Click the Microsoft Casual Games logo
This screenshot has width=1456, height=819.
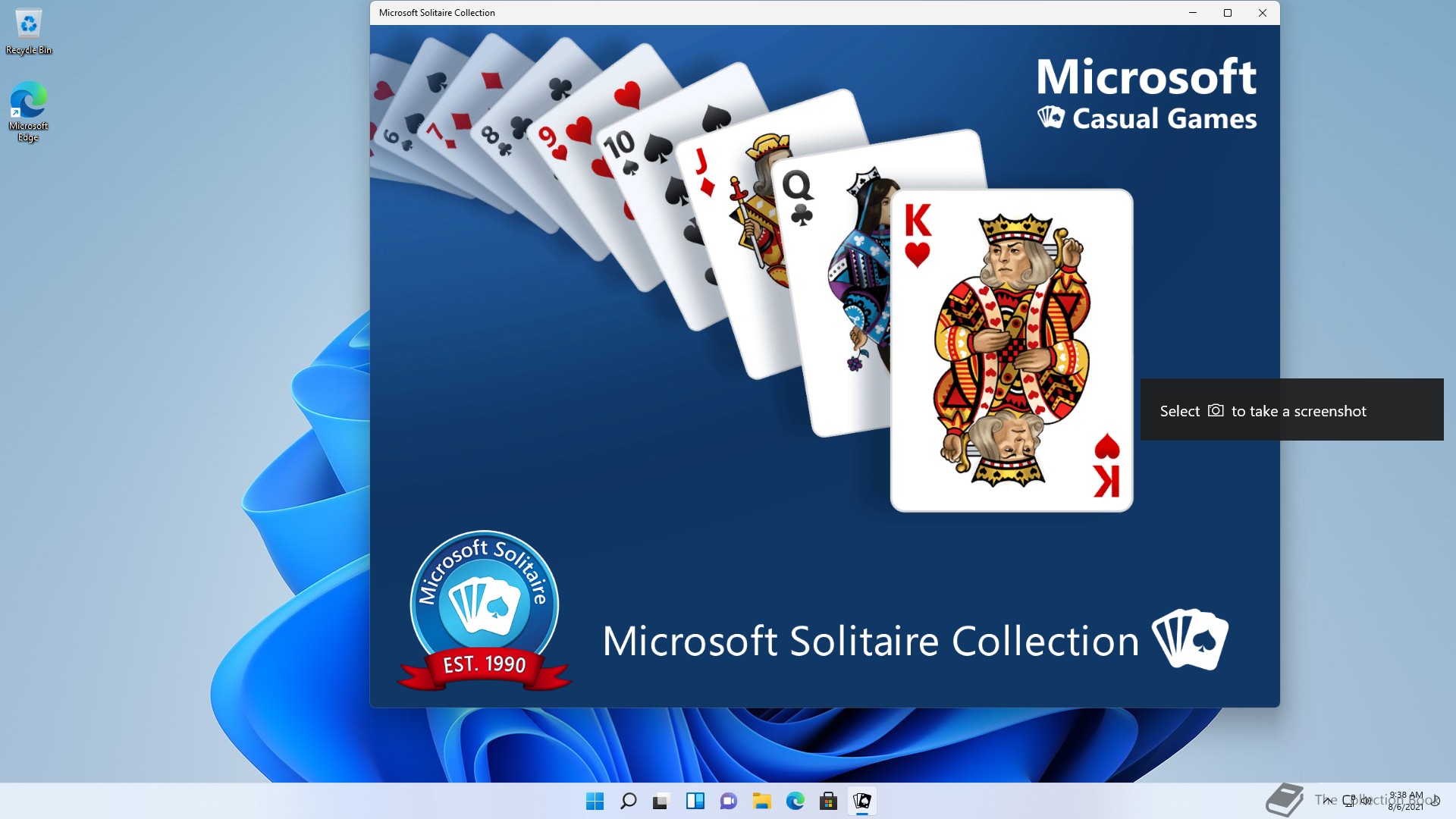(1147, 93)
